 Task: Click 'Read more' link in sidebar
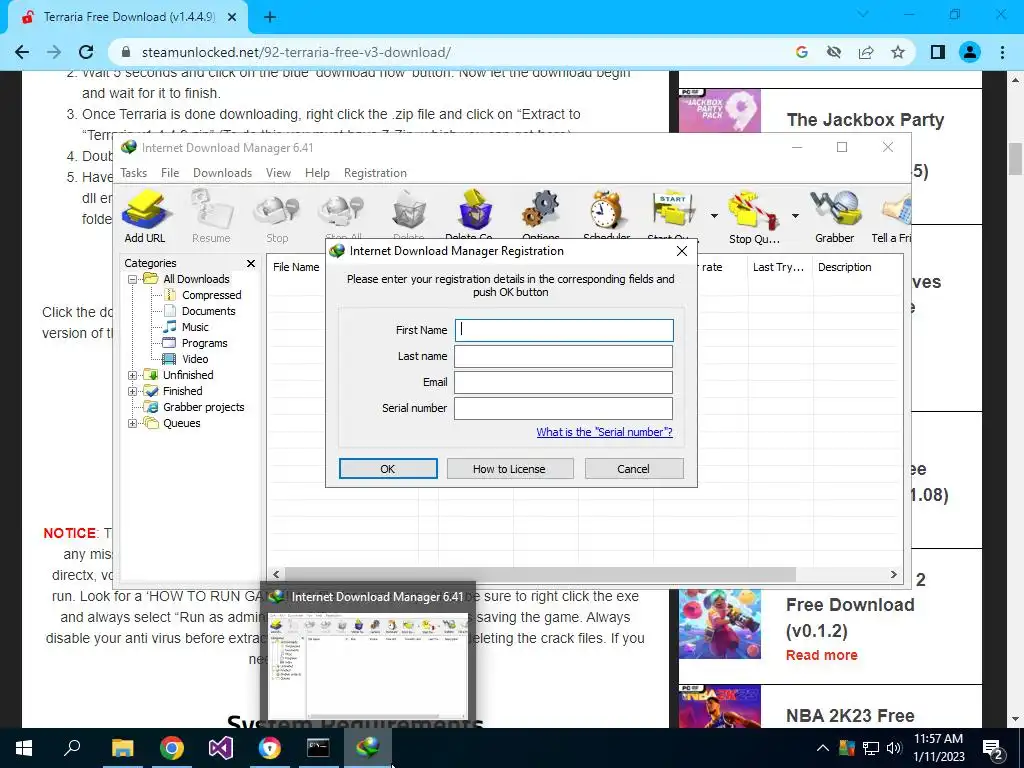(x=822, y=655)
